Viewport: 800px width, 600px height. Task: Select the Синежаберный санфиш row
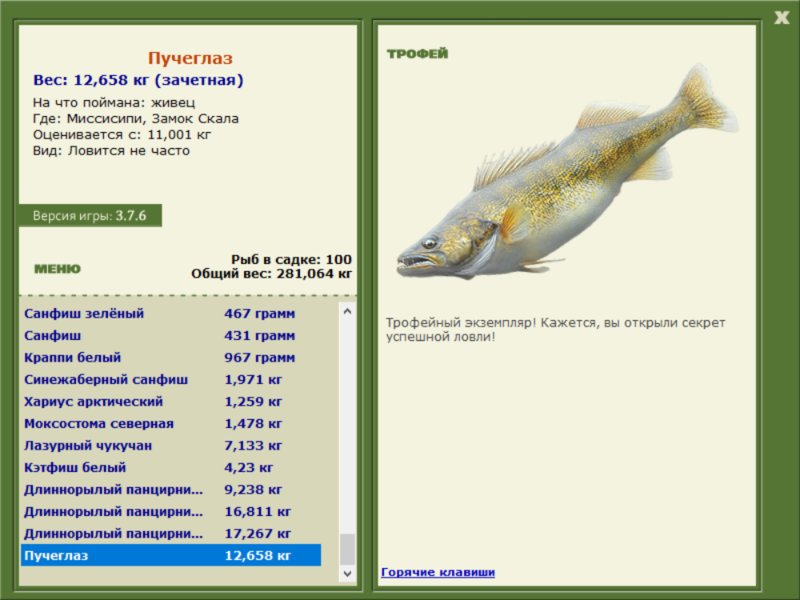171,380
